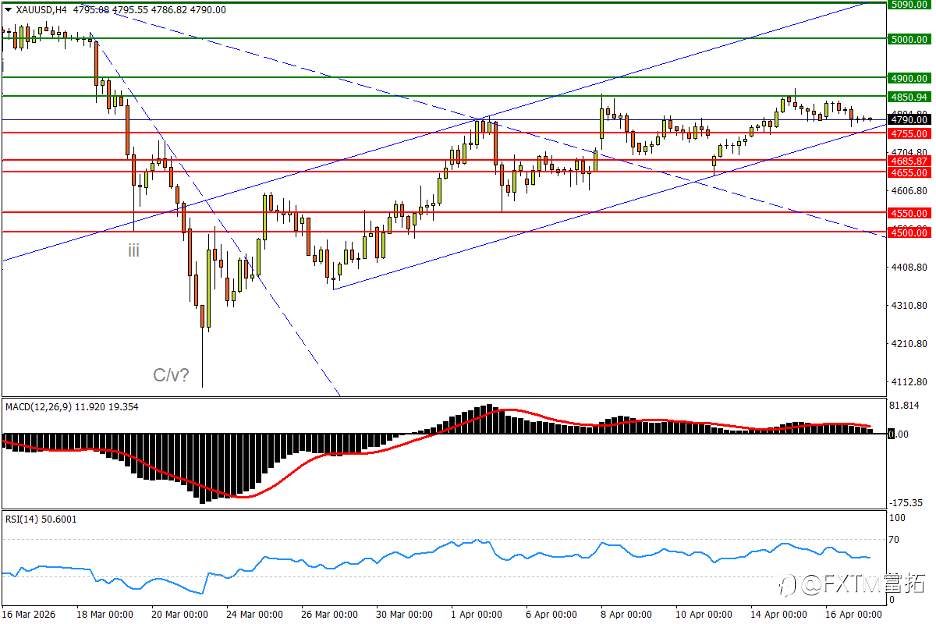Image resolution: width=936 pixels, height=624 pixels.
Task: Click the 10 Apr 00:00 date label
Action: pyautogui.click(x=703, y=614)
